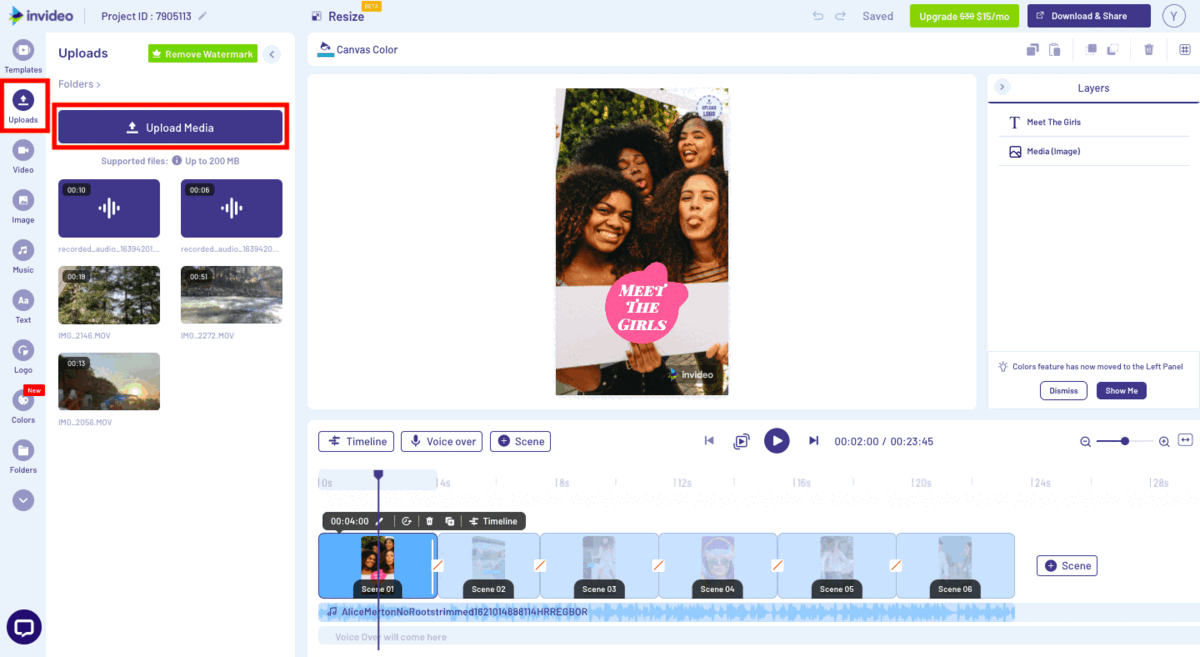Screen dimensions: 1200x657
Task: Switch to the Scene tab
Action: 520,441
